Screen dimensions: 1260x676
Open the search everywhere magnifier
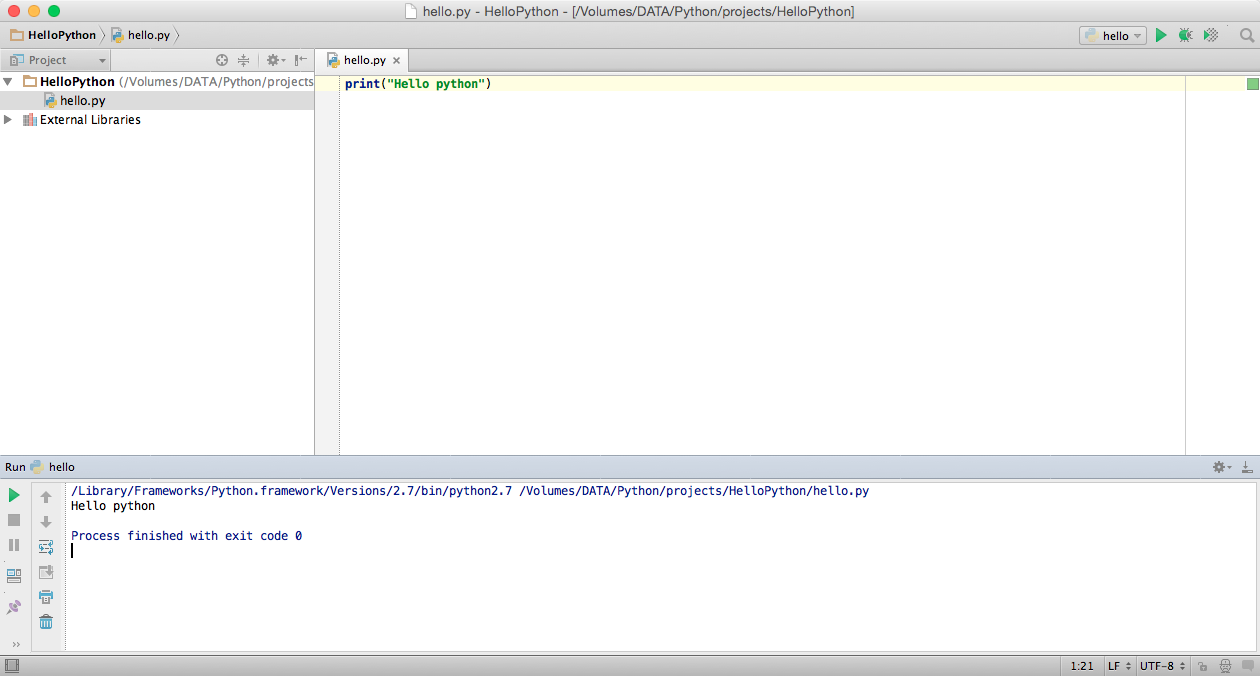click(1247, 35)
